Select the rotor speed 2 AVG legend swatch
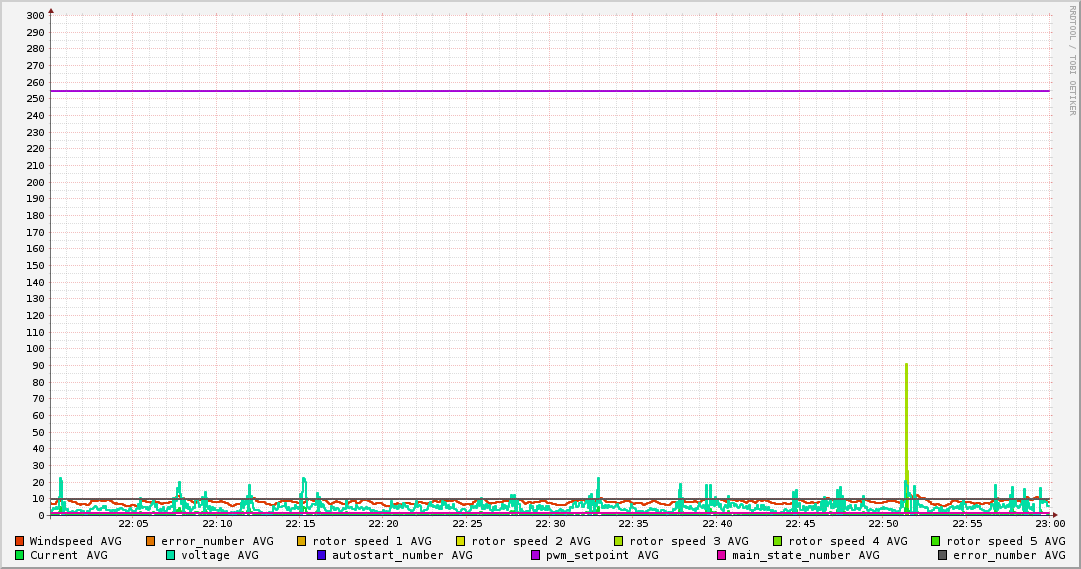Viewport: 1081px width, 569px height. coord(460,541)
